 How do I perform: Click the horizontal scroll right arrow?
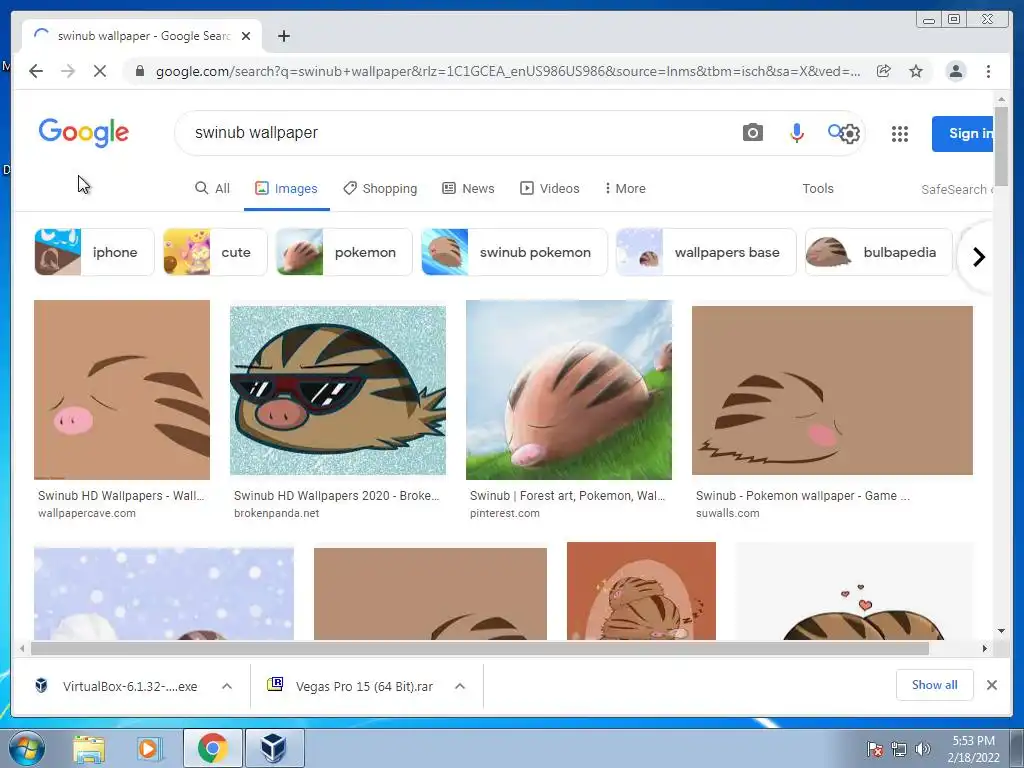click(x=985, y=648)
